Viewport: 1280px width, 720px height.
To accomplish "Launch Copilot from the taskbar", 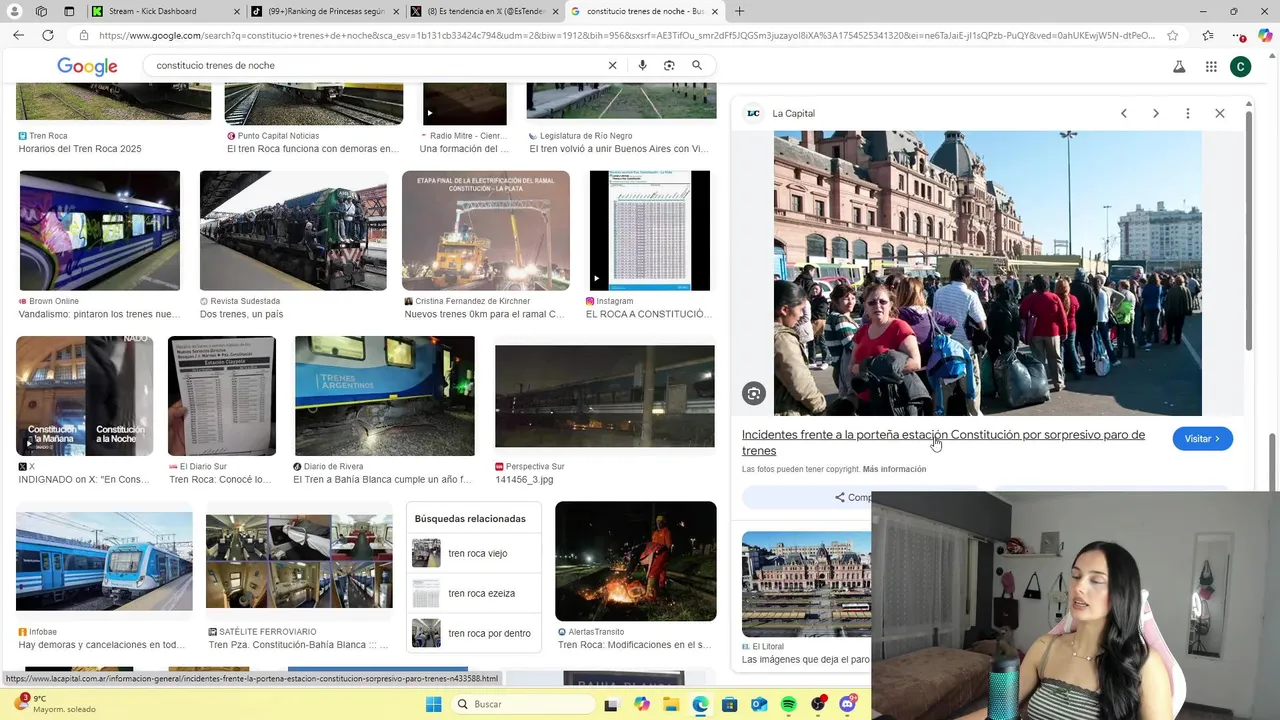I will point(642,704).
